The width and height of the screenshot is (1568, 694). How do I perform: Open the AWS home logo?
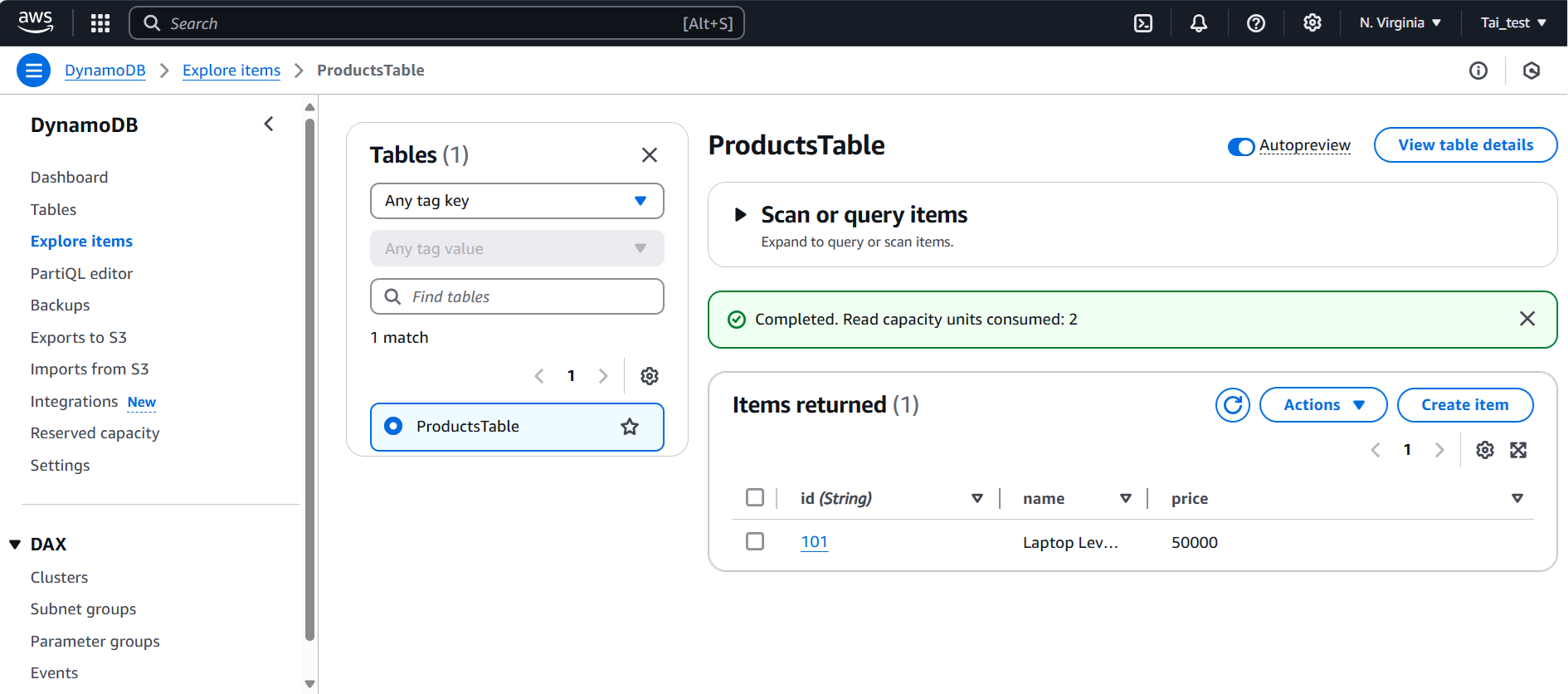[35, 22]
